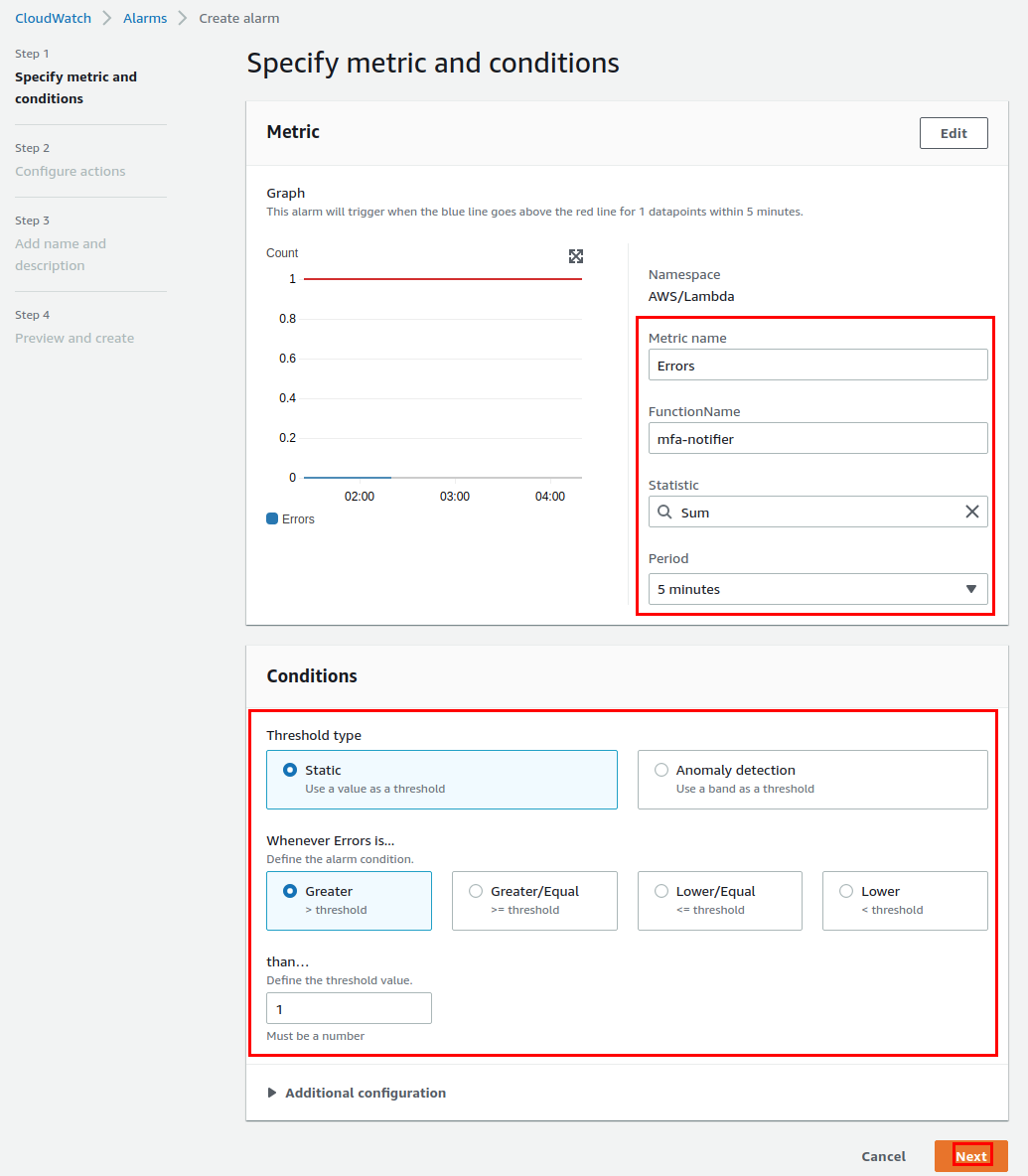Viewport: 1028px width, 1176px height.
Task: Cancel the alarm creation
Action: [883, 1156]
